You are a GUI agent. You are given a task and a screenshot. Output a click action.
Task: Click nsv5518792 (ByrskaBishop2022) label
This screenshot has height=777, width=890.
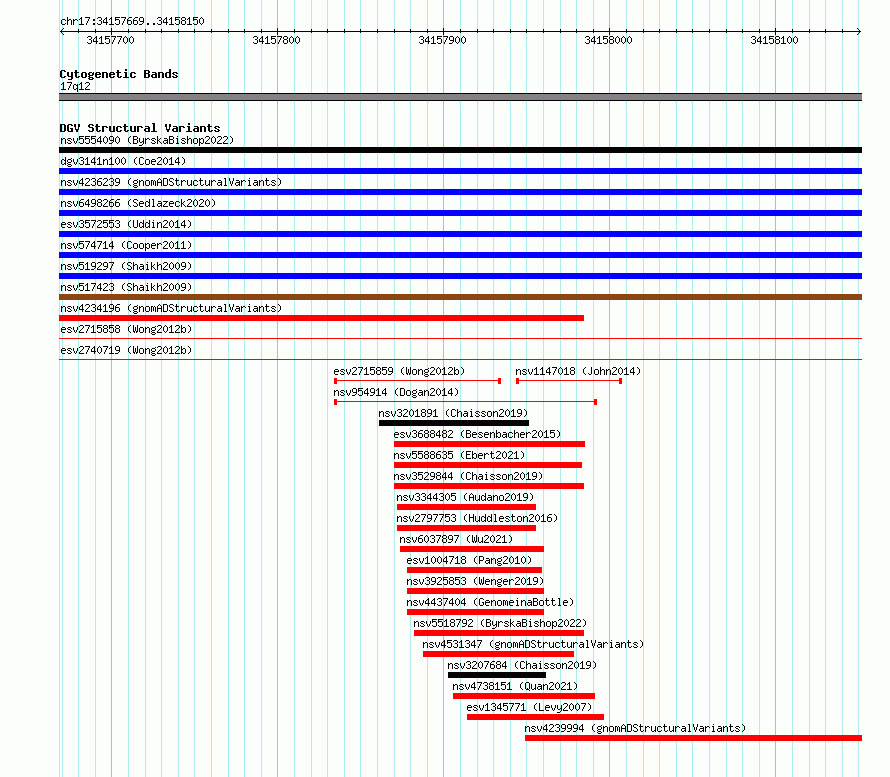(x=500, y=623)
